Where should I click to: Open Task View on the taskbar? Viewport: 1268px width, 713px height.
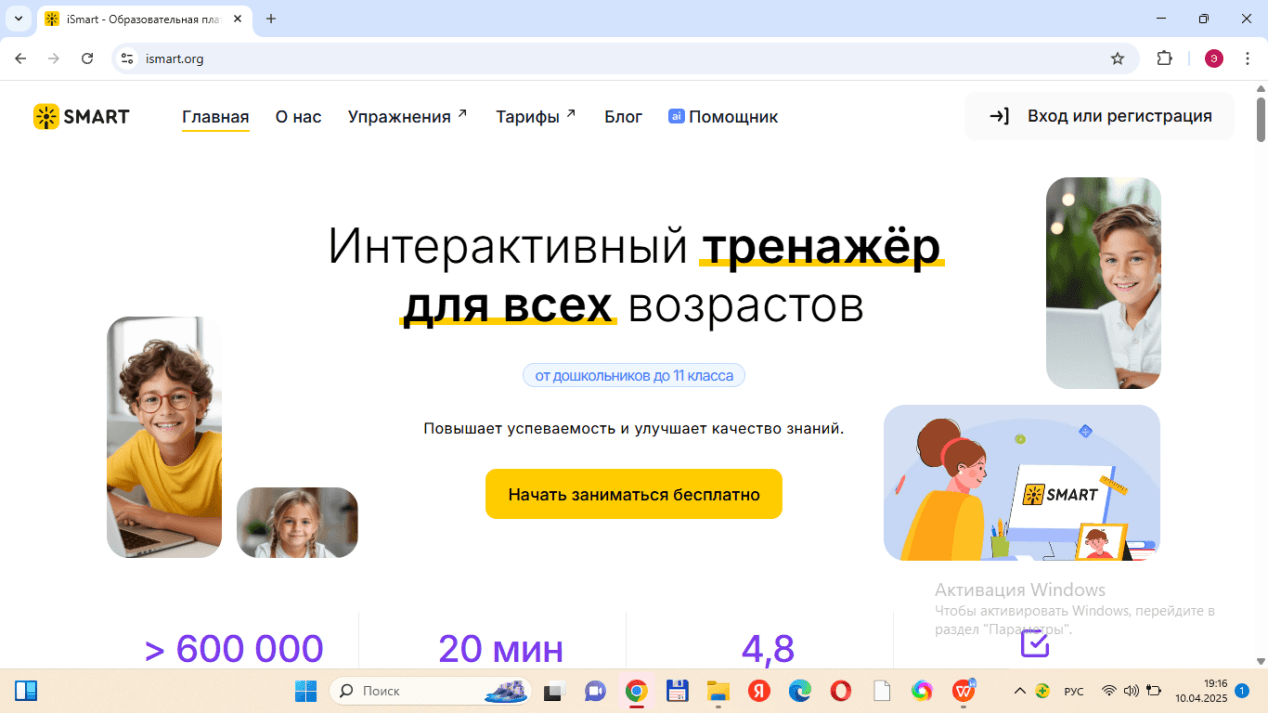(x=553, y=691)
